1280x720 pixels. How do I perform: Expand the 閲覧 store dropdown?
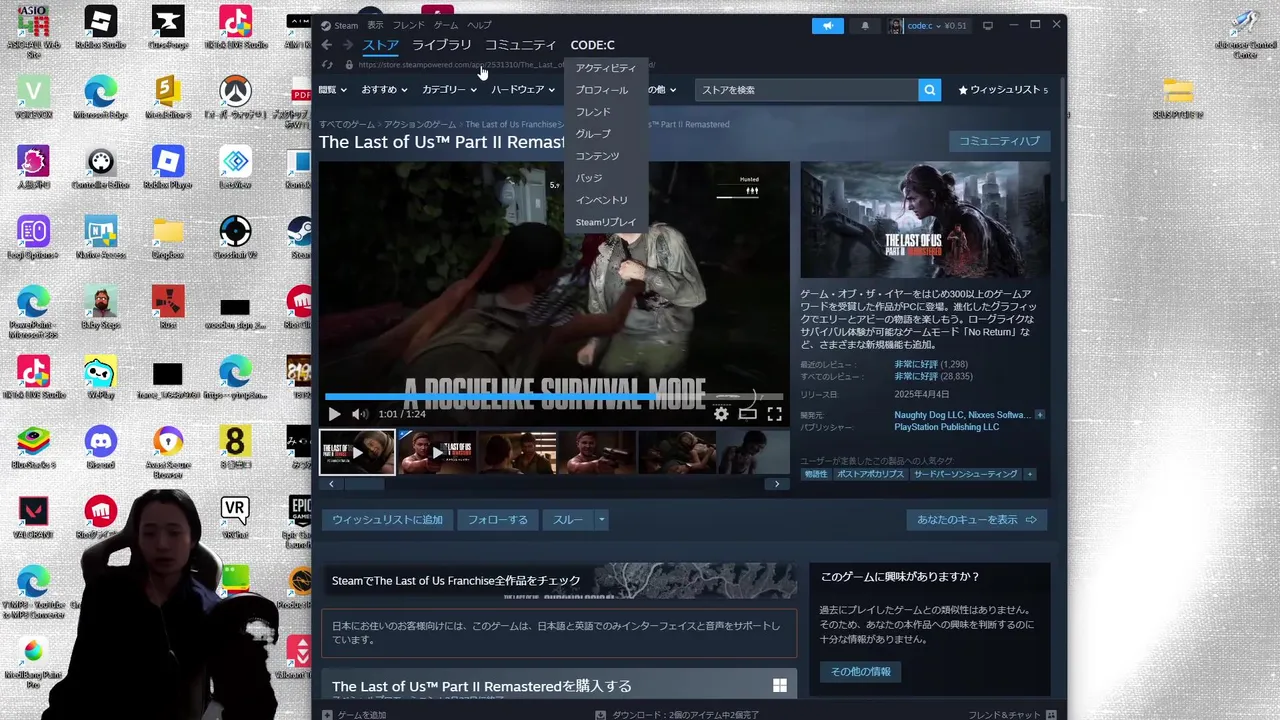tap(332, 90)
